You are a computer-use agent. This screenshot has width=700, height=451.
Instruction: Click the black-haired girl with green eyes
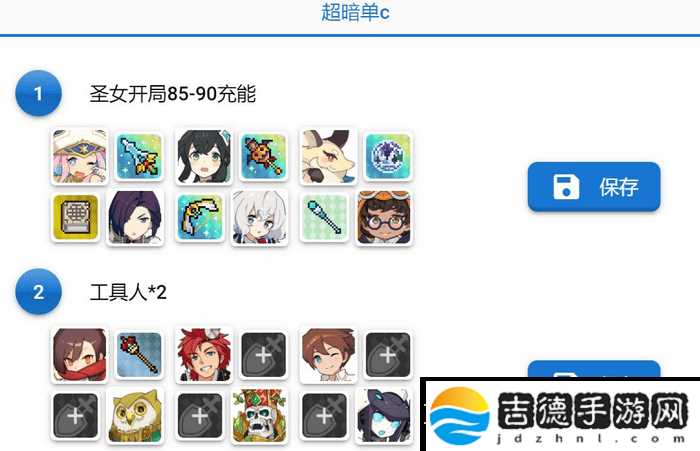(204, 156)
